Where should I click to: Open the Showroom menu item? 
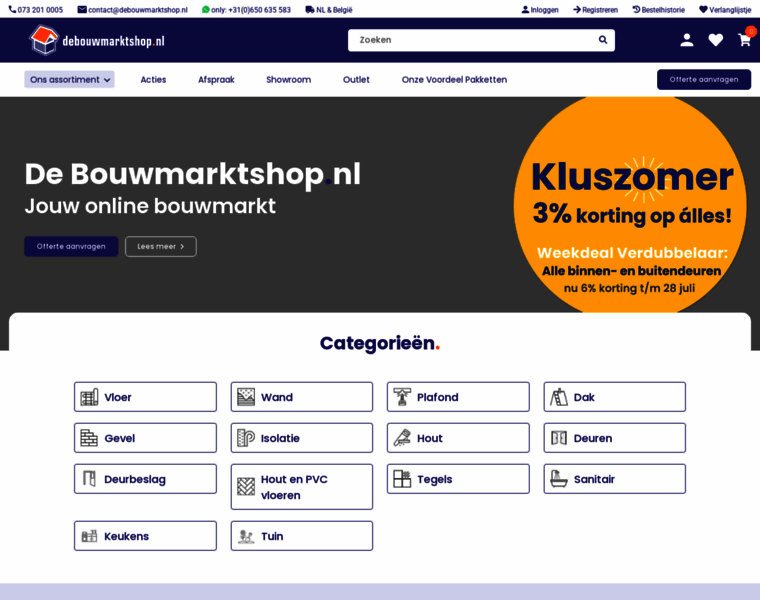coord(288,79)
